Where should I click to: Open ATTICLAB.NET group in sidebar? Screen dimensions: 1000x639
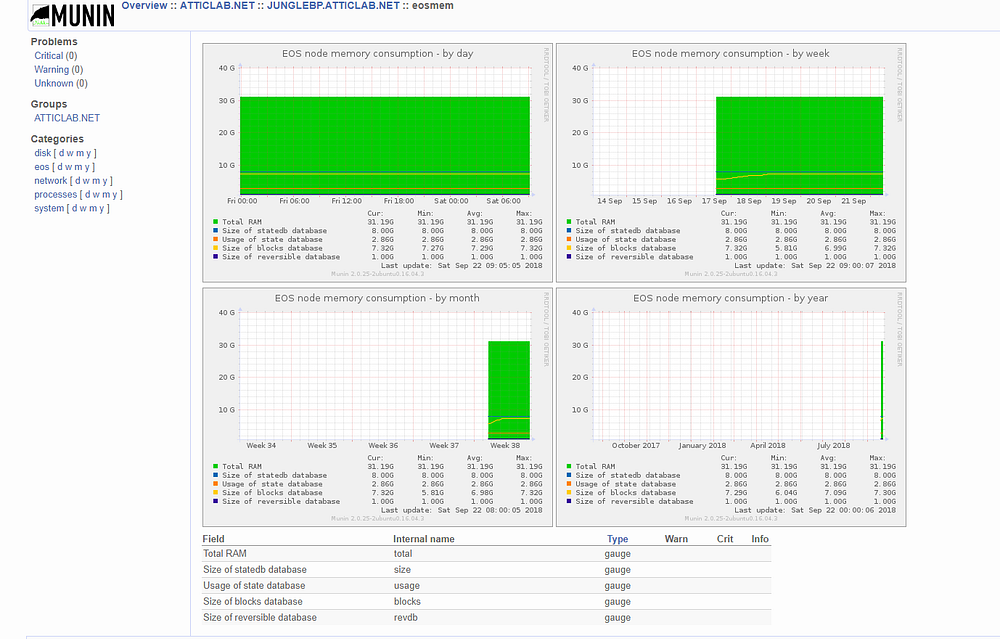67,118
